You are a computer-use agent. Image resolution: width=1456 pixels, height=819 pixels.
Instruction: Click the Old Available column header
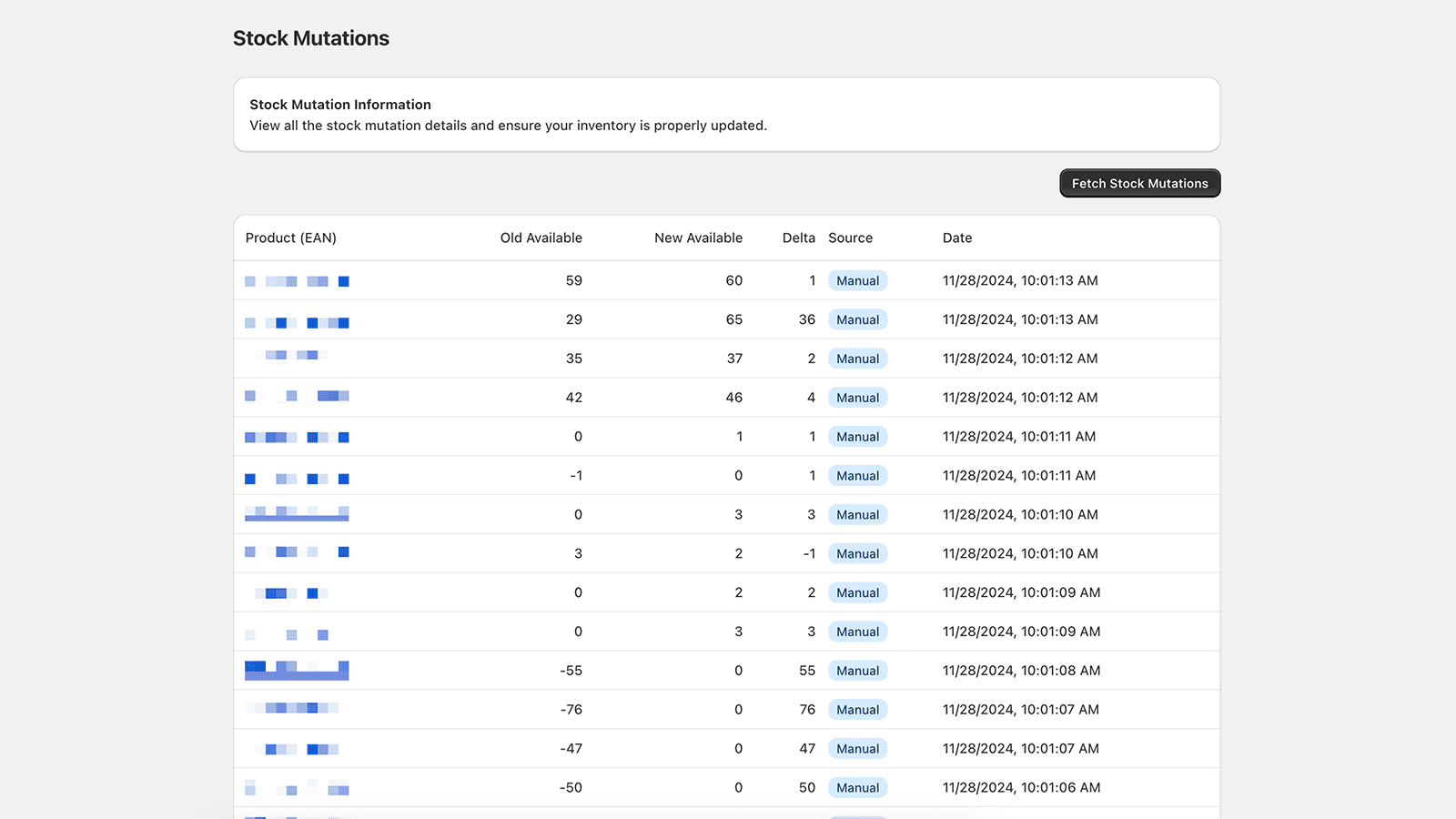(x=541, y=238)
